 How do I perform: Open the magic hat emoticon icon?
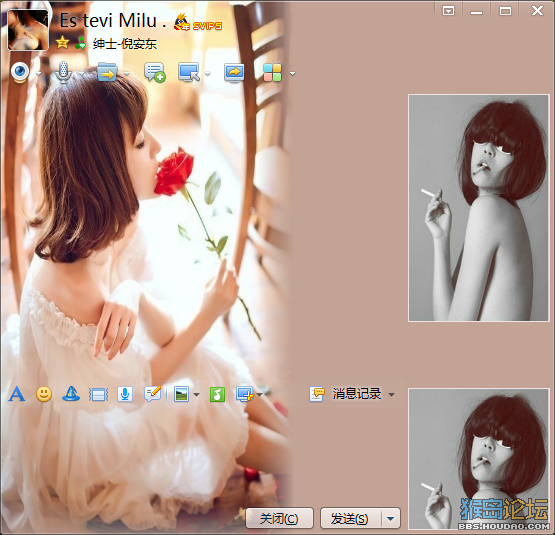pyautogui.click(x=71, y=394)
